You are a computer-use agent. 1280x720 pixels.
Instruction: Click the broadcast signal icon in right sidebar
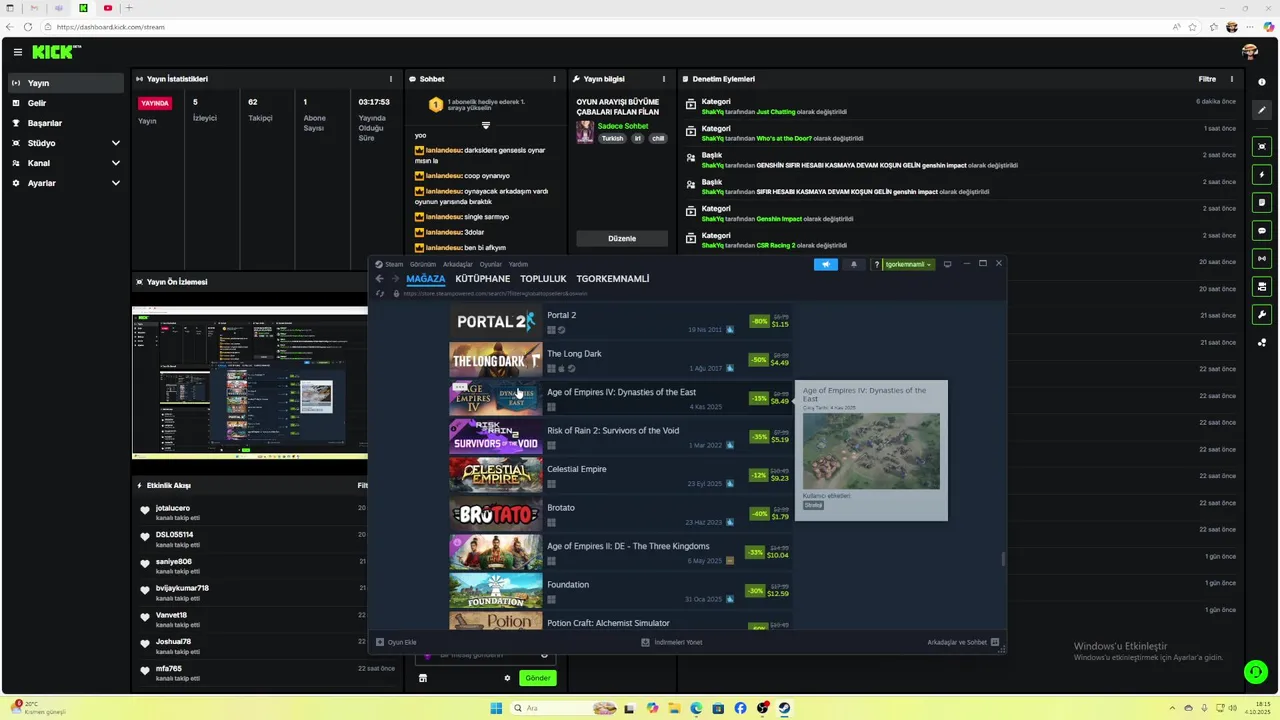tap(1262, 259)
